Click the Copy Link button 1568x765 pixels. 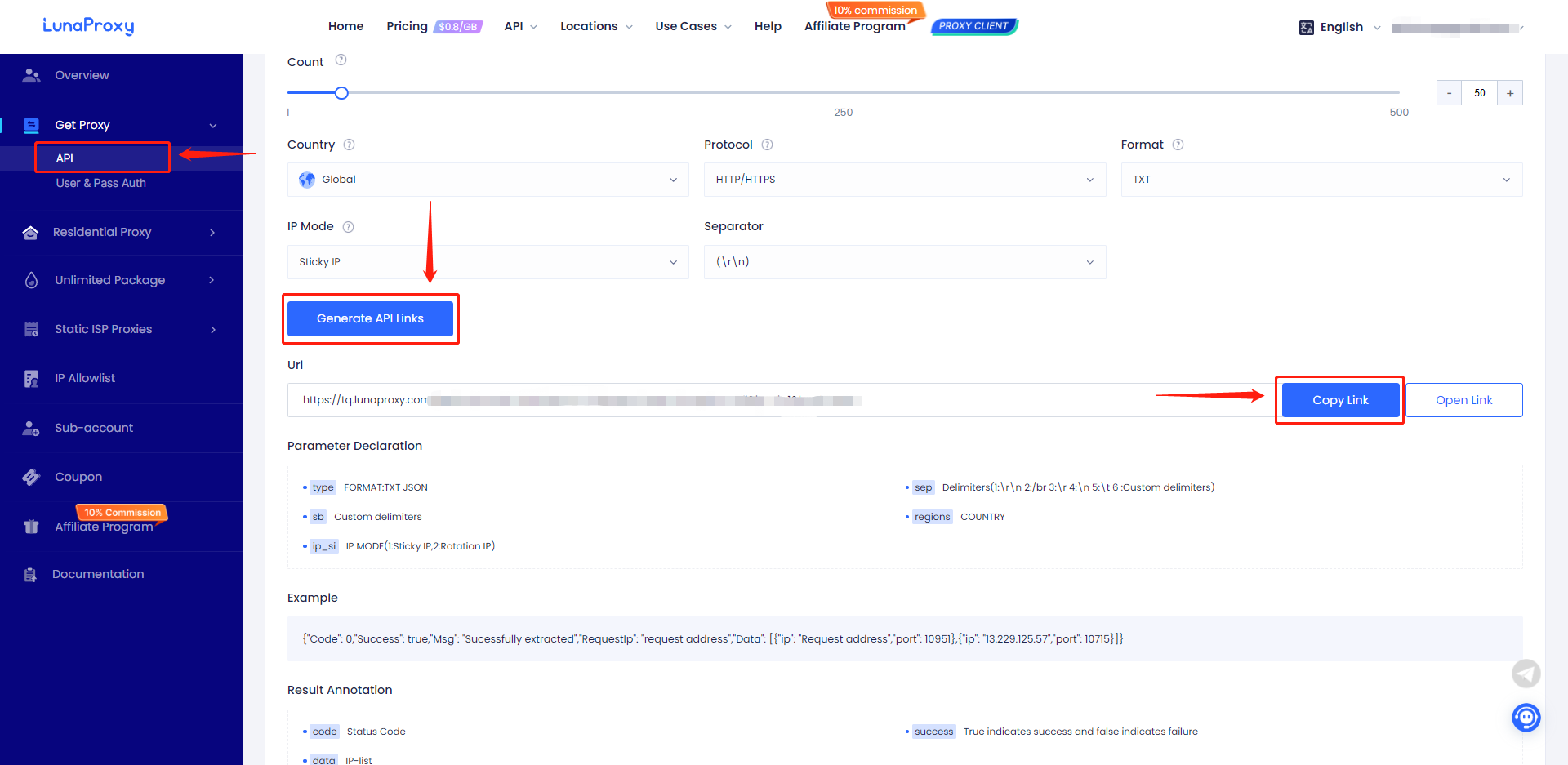pyautogui.click(x=1340, y=400)
